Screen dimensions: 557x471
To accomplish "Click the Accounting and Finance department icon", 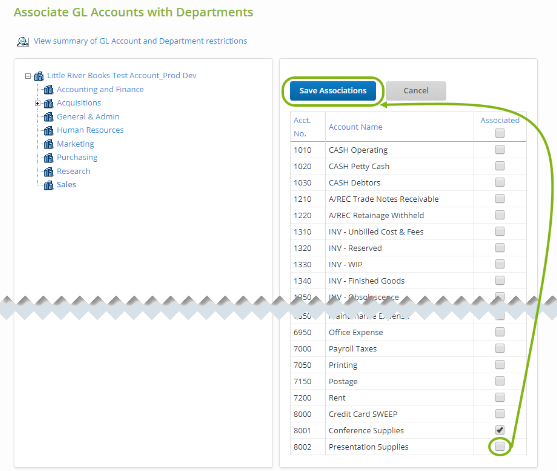I will (x=48, y=90).
